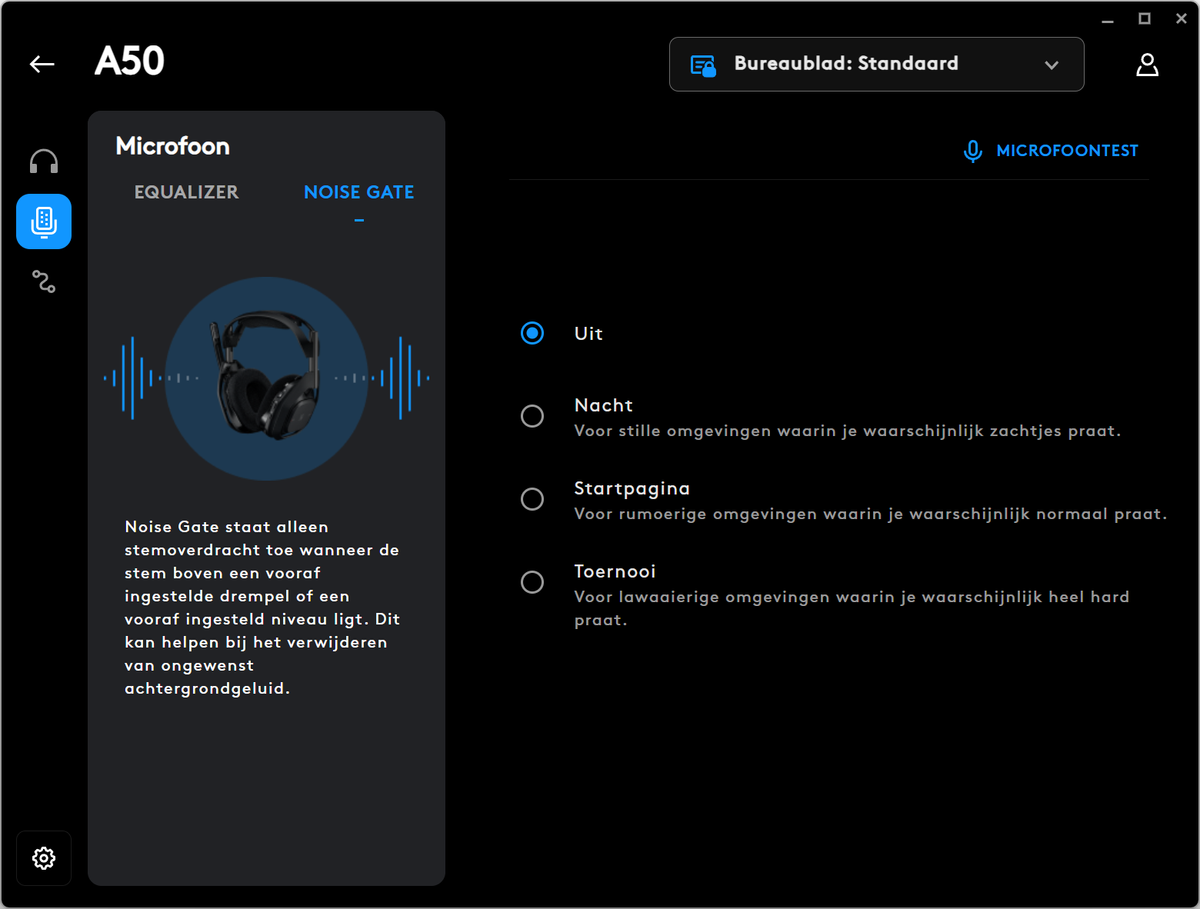Open the user account profile icon

point(1147,65)
